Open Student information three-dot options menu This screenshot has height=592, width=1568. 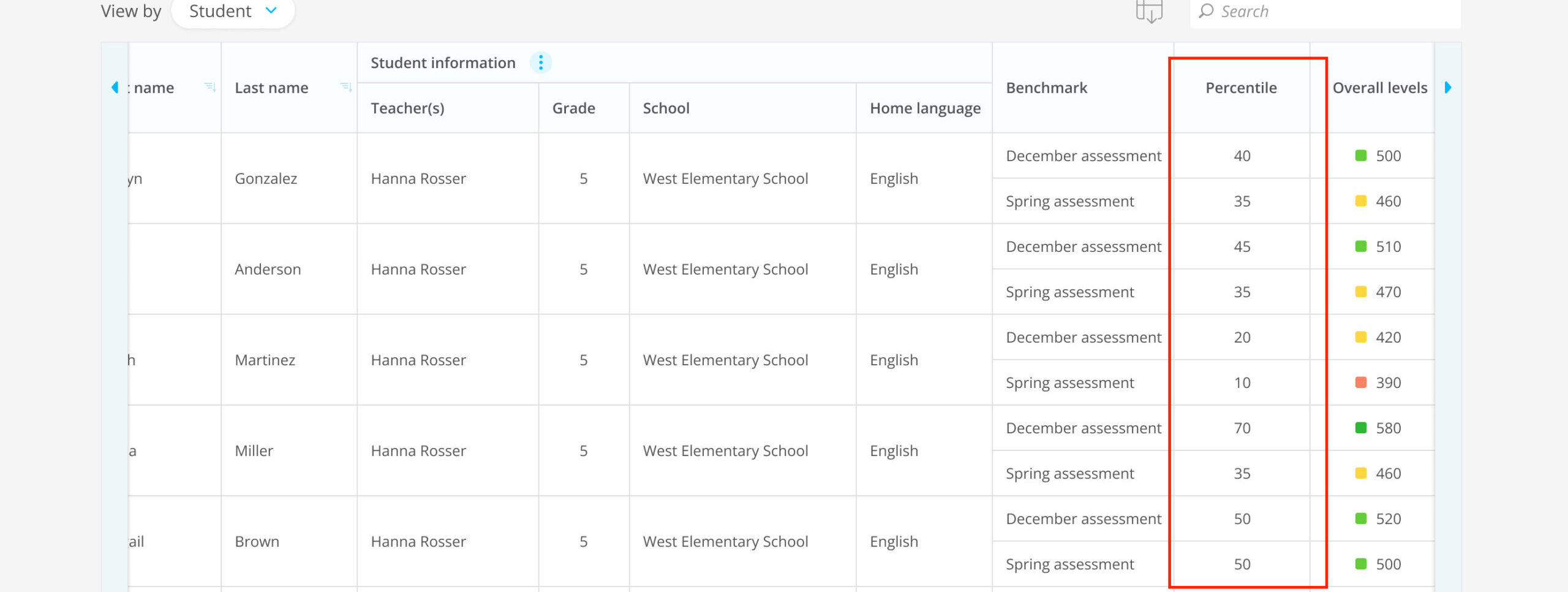pyautogui.click(x=540, y=63)
